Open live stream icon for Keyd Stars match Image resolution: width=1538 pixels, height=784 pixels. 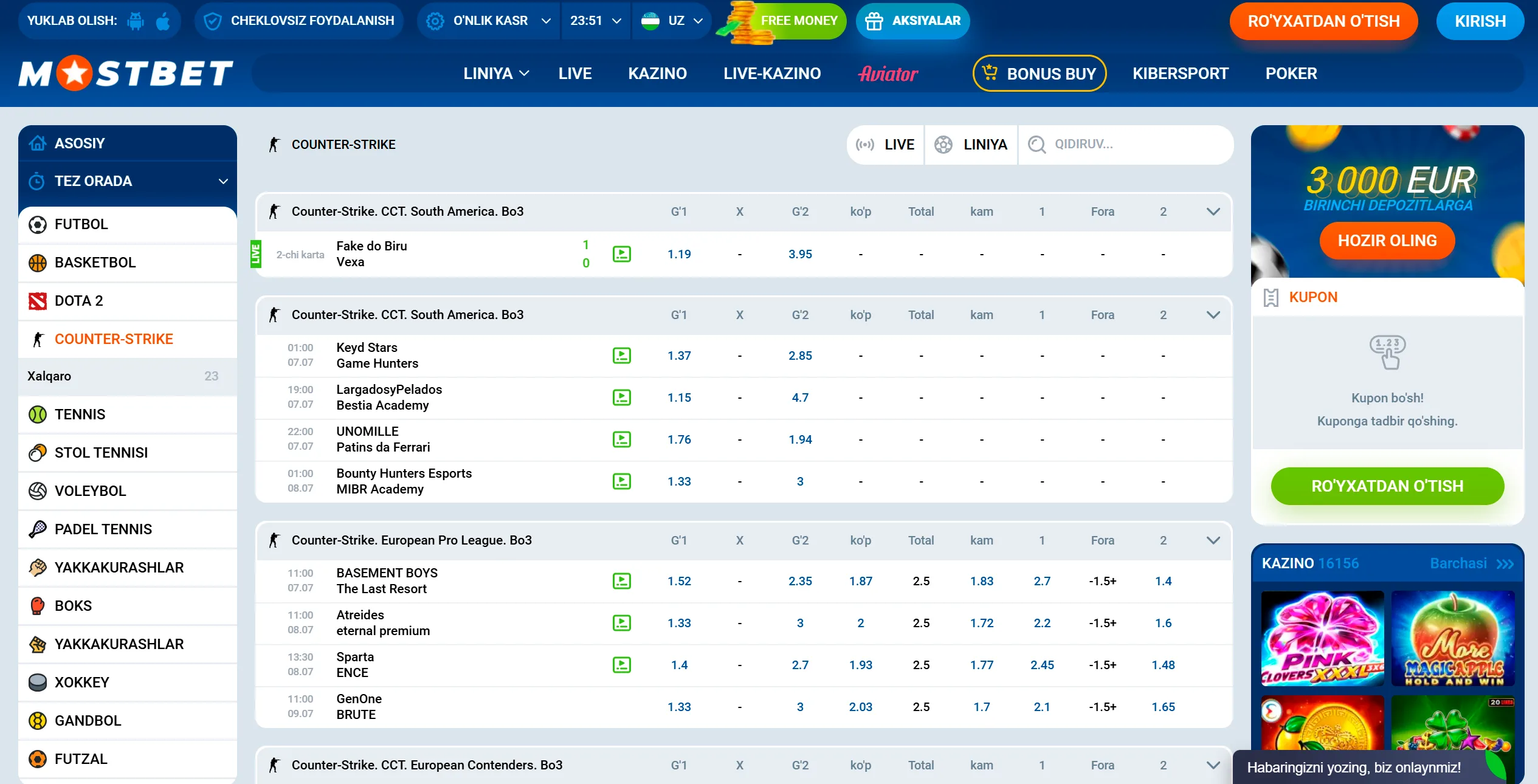tap(621, 356)
